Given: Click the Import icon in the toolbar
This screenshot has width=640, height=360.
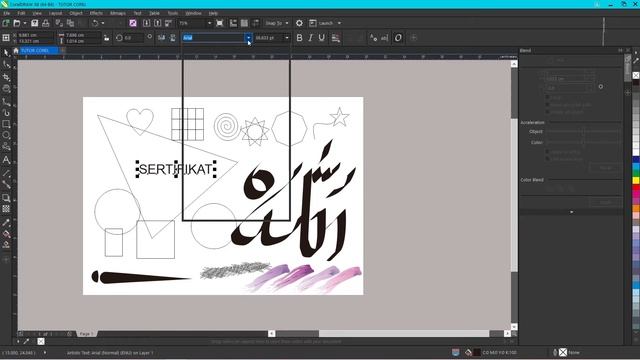Looking at the screenshot, I should [147, 23].
